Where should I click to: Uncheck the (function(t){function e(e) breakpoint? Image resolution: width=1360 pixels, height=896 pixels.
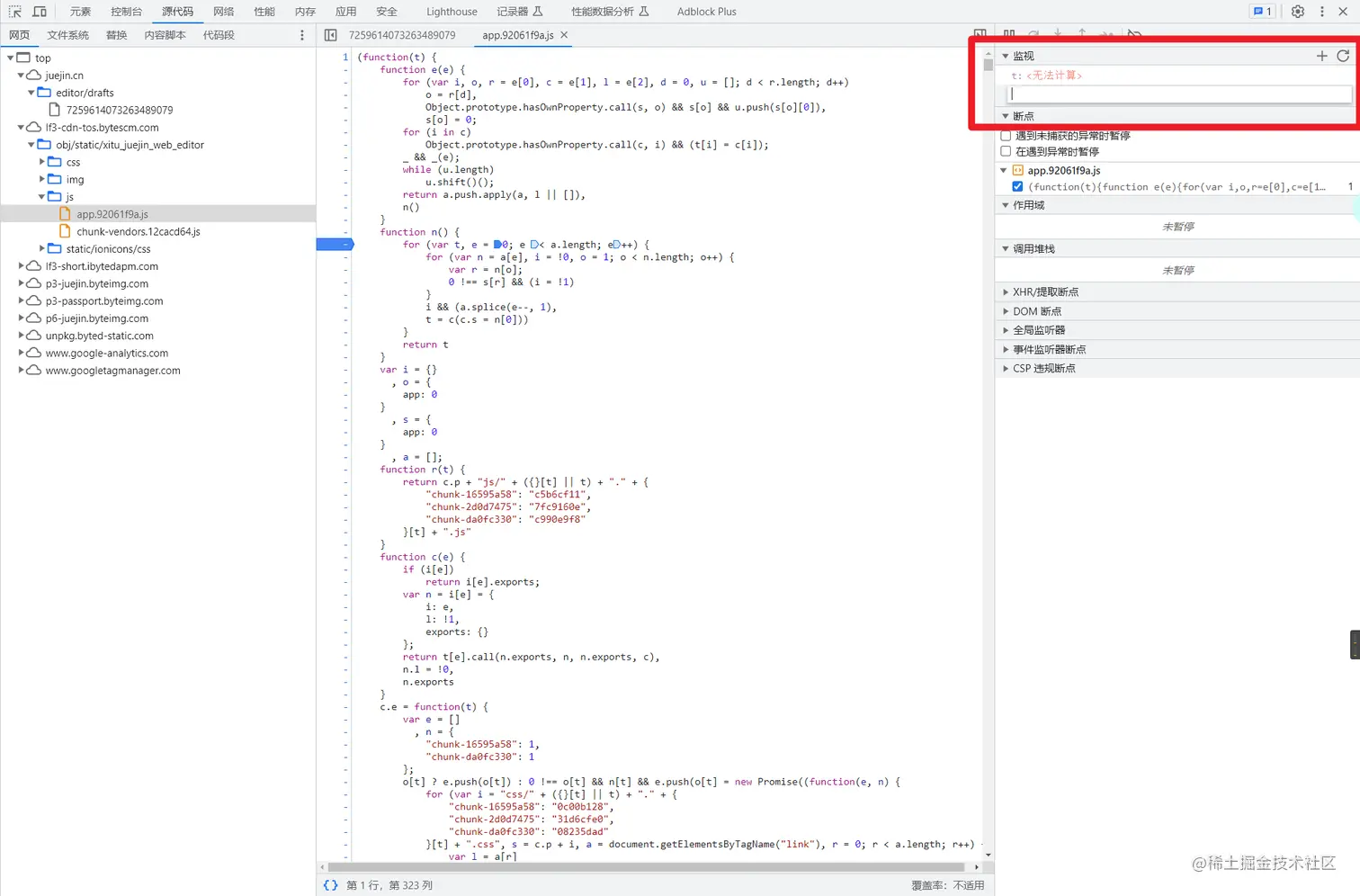(1017, 187)
